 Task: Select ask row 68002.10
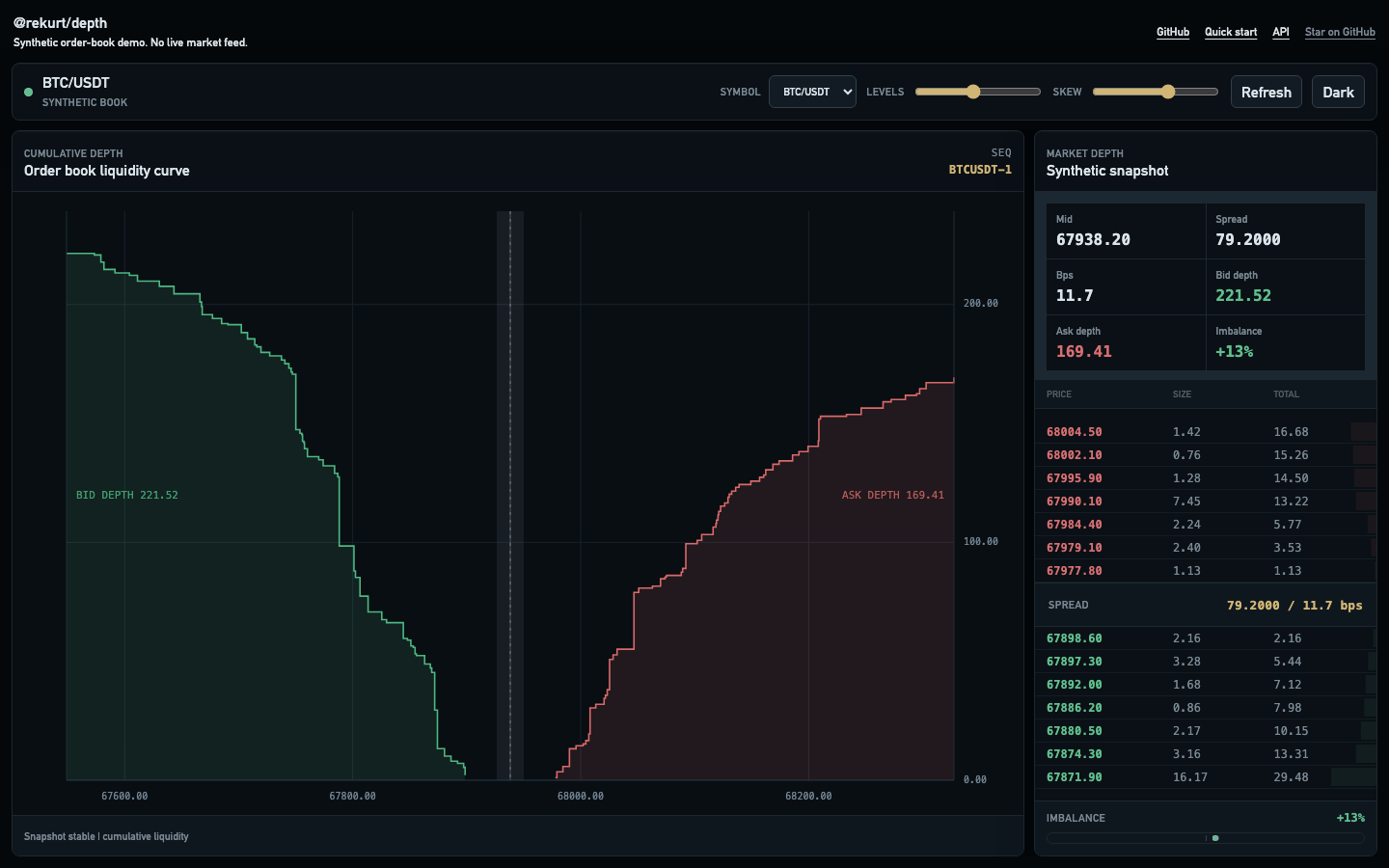pos(1206,455)
